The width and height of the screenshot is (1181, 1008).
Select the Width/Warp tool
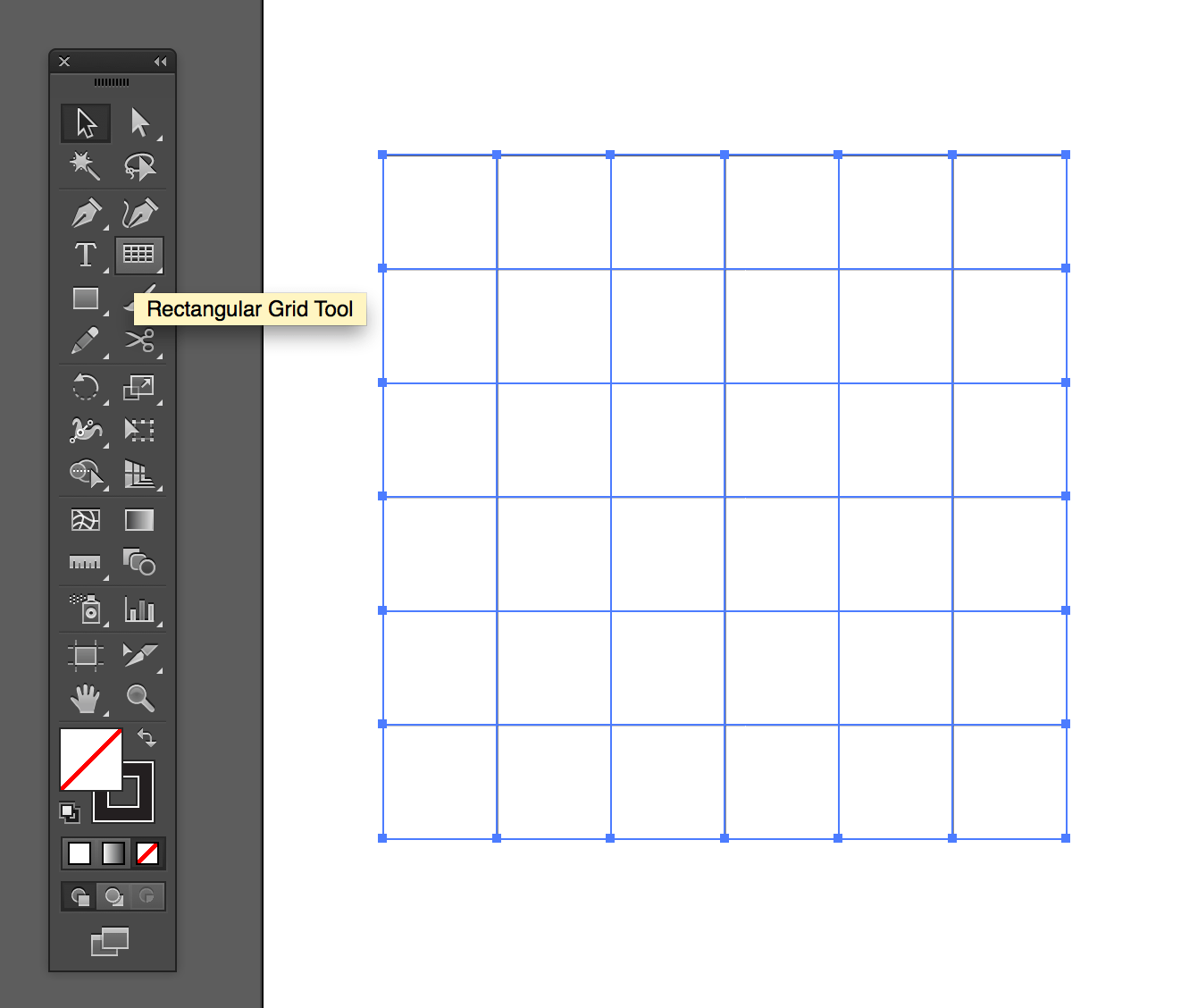[86, 431]
